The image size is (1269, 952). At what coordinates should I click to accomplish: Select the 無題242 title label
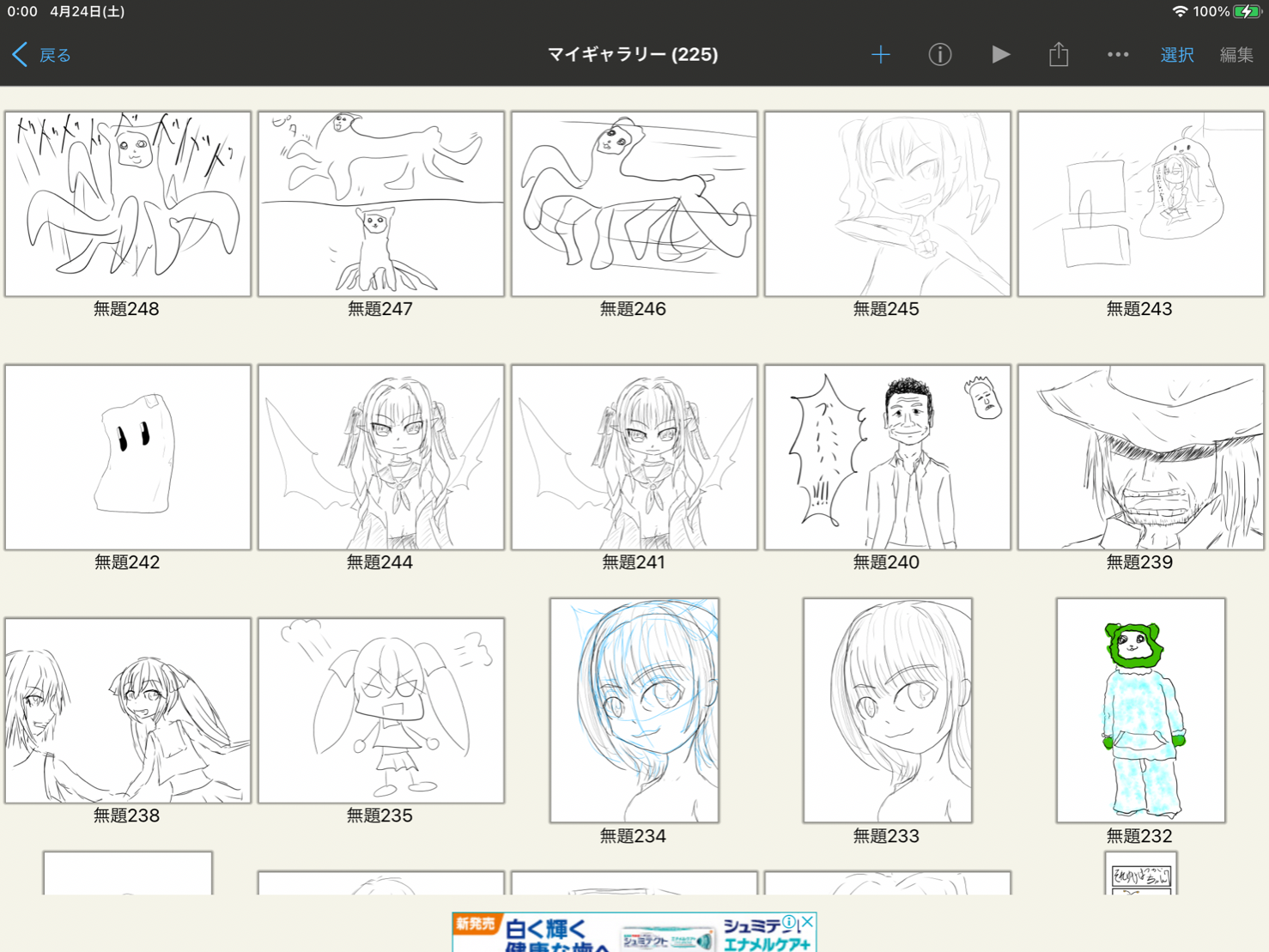pos(126,562)
